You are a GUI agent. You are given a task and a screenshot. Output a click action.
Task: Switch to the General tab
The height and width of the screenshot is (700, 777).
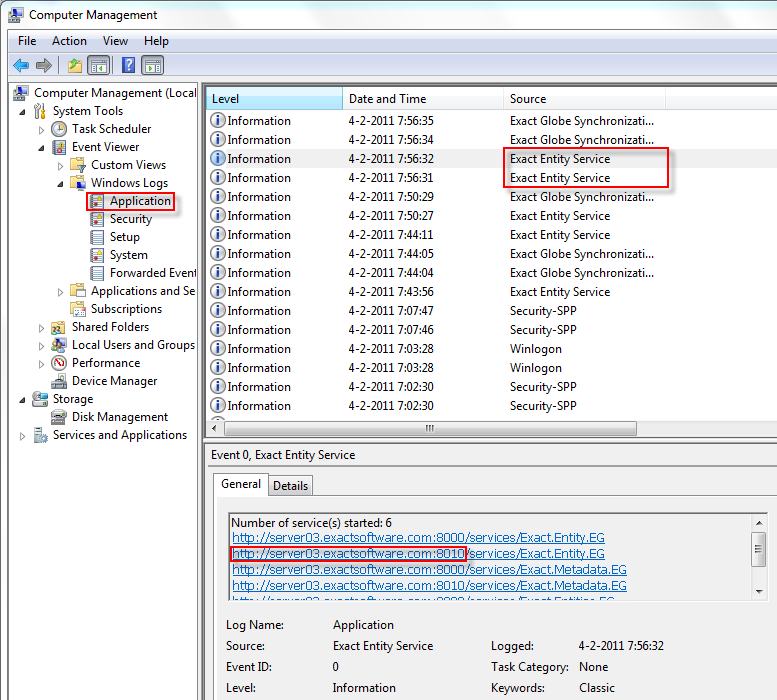[241, 484]
